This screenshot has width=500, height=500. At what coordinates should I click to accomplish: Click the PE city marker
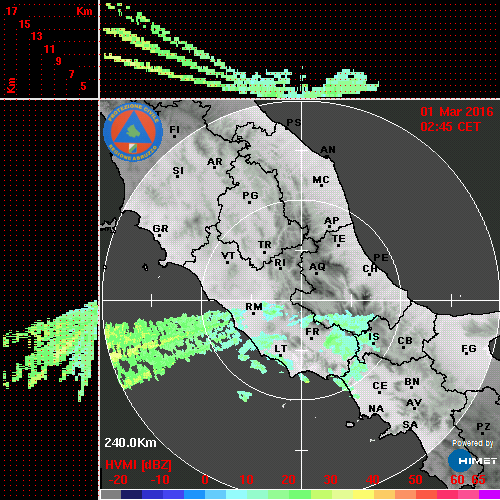(x=381, y=258)
